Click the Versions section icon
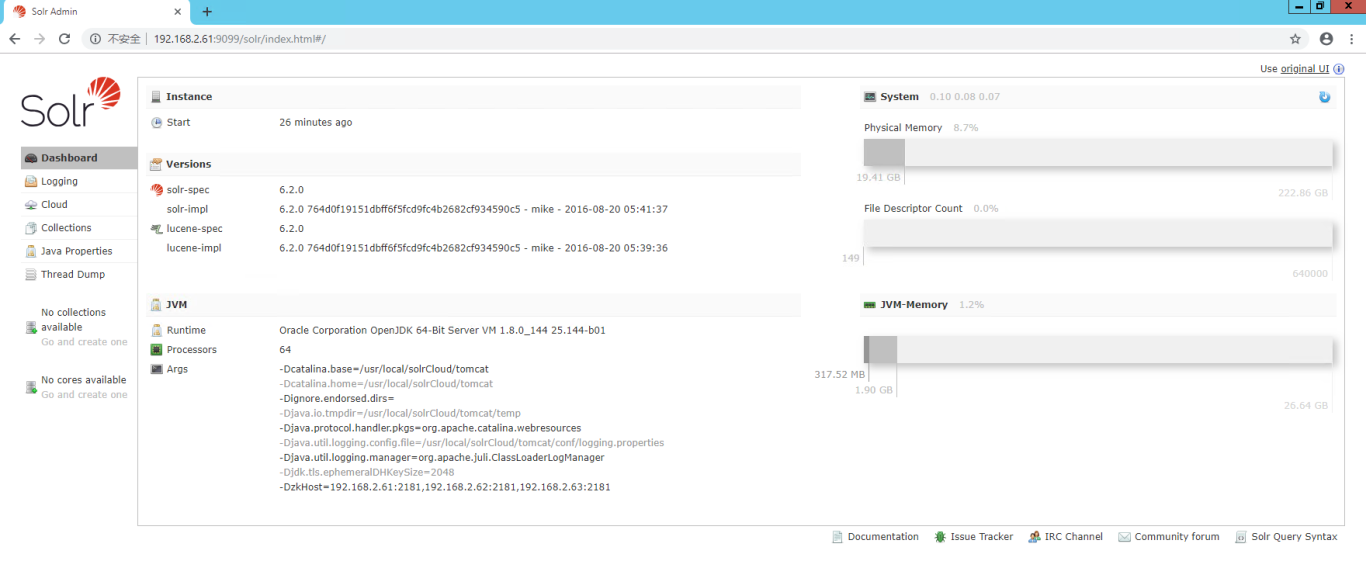 (x=156, y=164)
